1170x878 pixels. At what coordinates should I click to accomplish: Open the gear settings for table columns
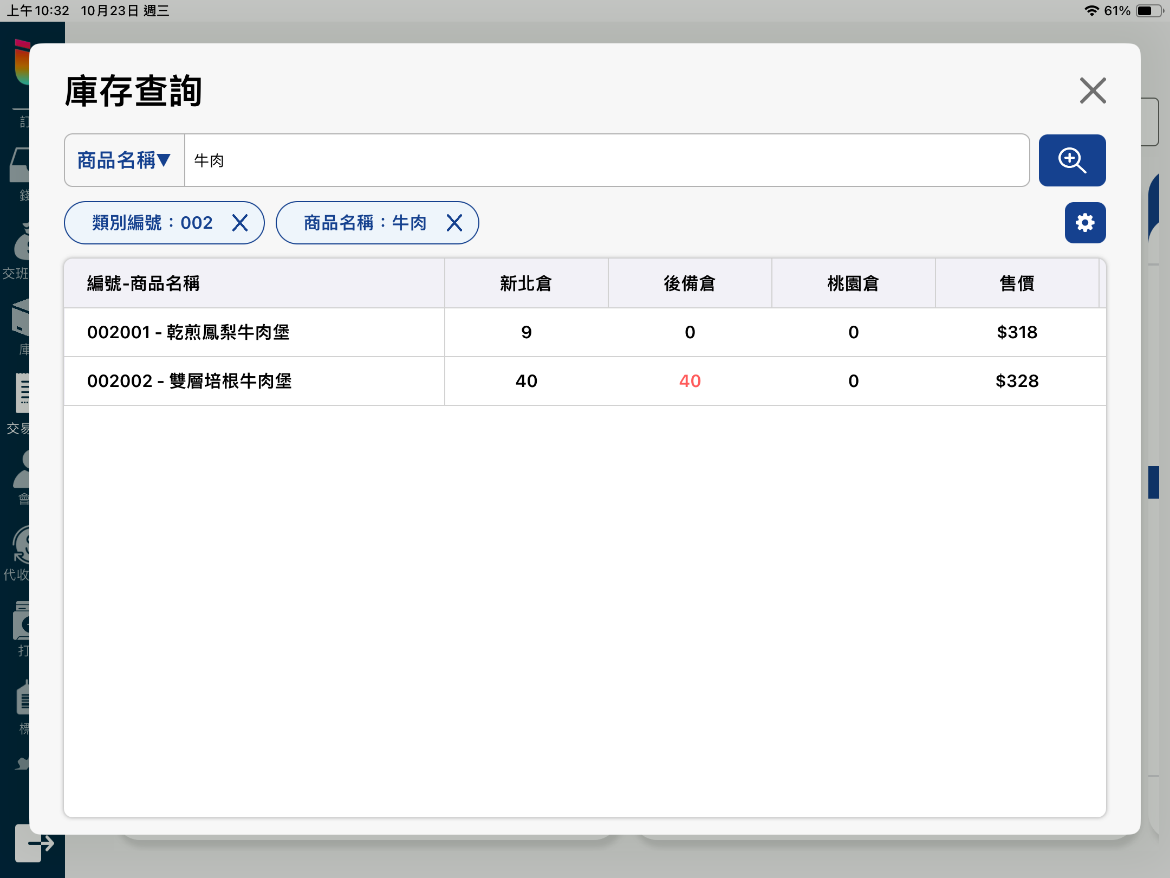1085,222
